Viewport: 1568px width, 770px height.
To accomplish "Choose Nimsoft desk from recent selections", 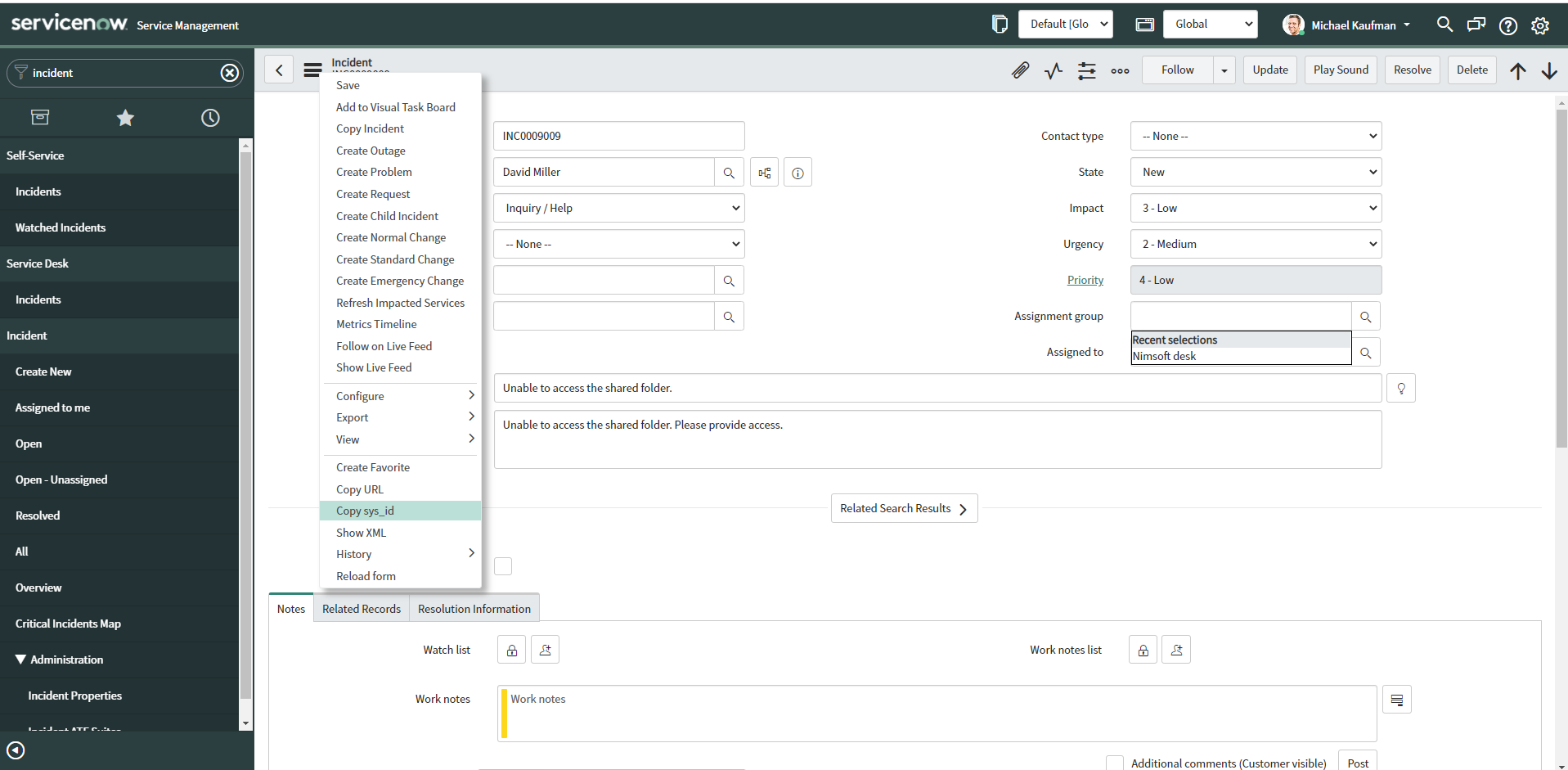I will coord(1165,356).
